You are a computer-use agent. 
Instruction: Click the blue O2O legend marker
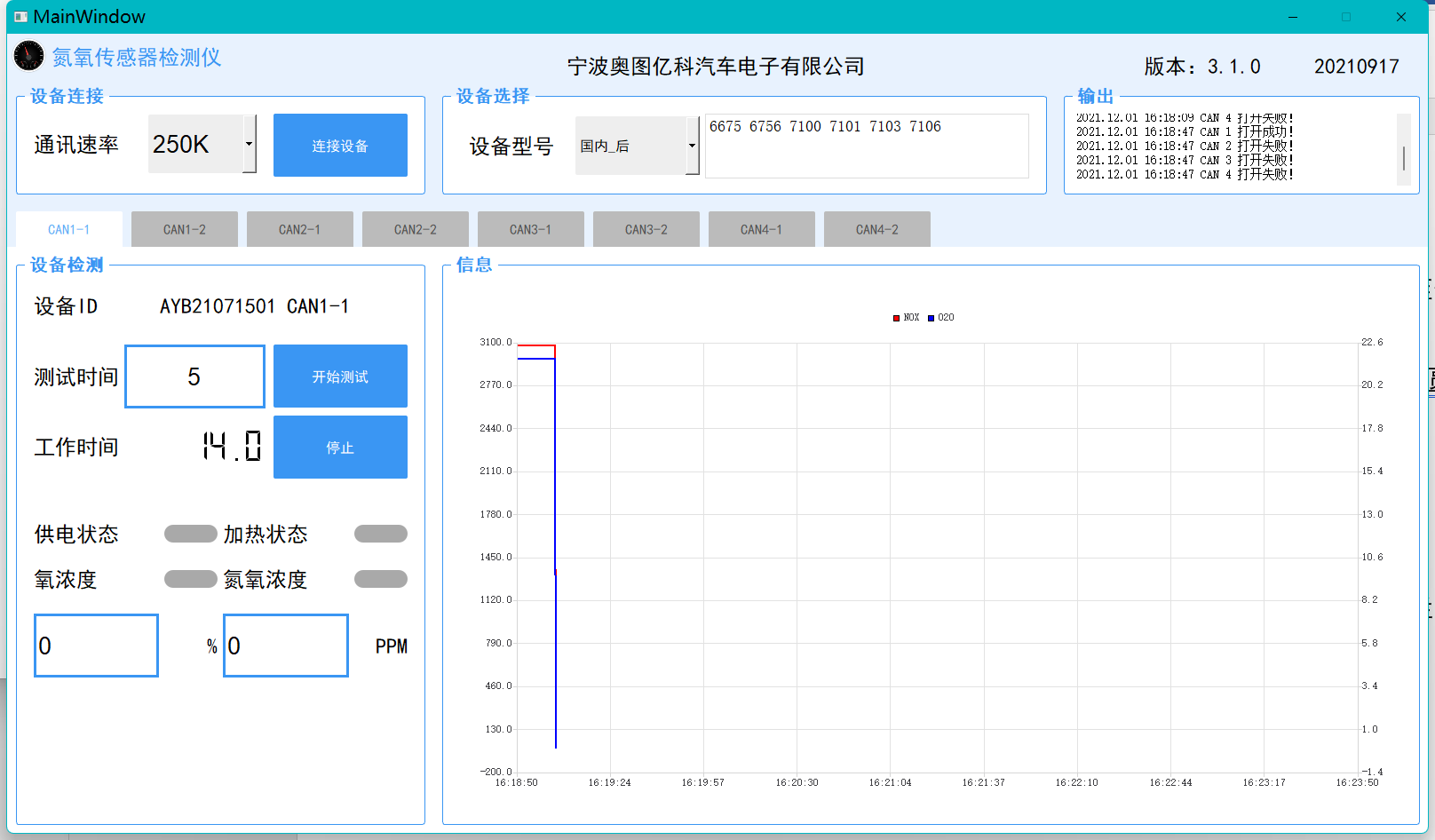[931, 318]
